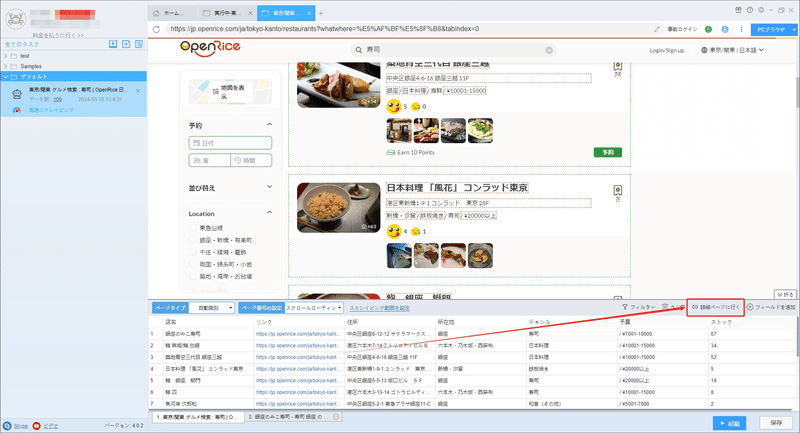This screenshot has height=433, width=800.
Task: Click the user avatar robot icon
Action: 16,19
